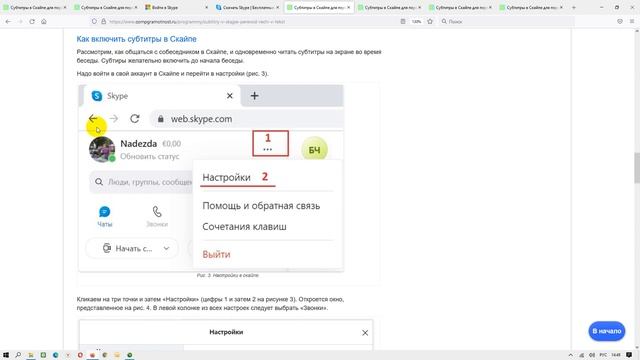The height and width of the screenshot is (360, 640).
Task: Click the tracking protection shield in address bar
Action: click(x=94, y=21)
